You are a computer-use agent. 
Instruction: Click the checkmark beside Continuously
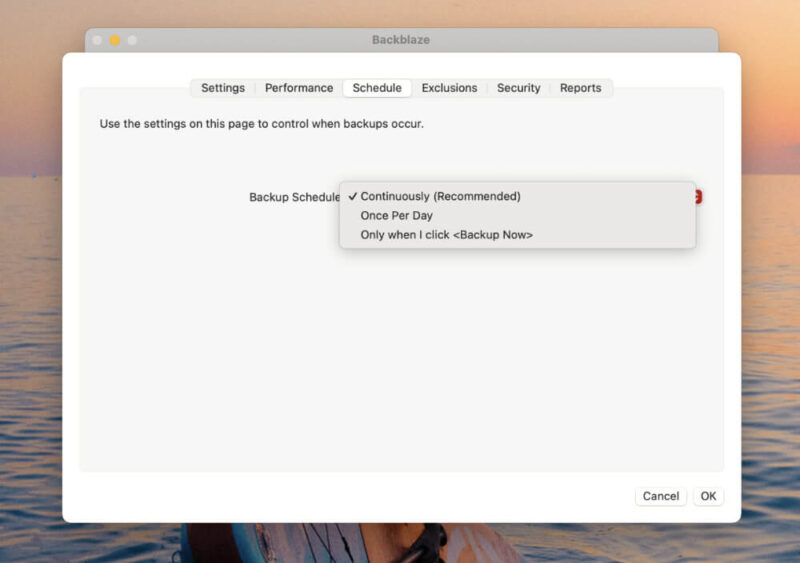pos(353,196)
